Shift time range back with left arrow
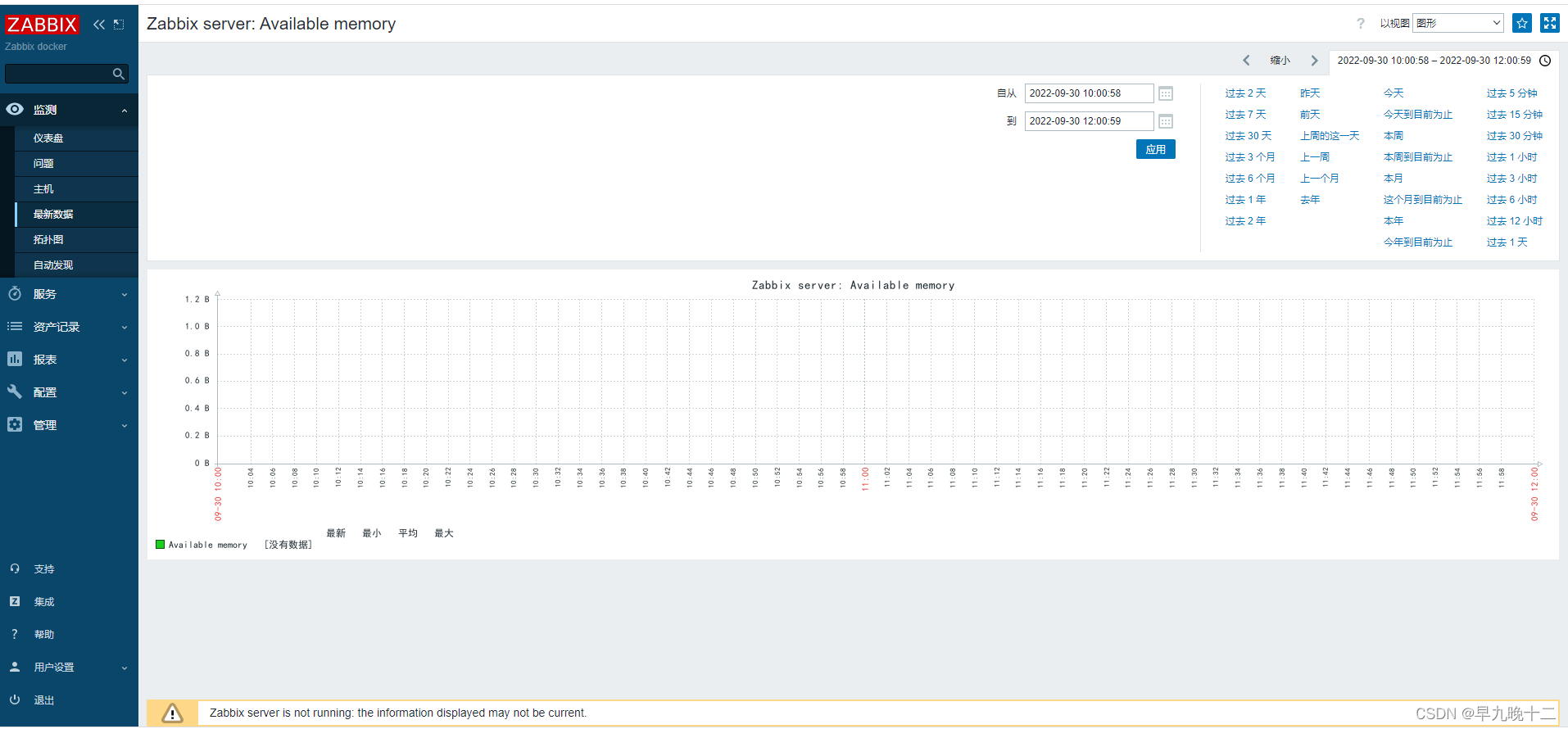This screenshot has width=1568, height=729. (x=1247, y=61)
